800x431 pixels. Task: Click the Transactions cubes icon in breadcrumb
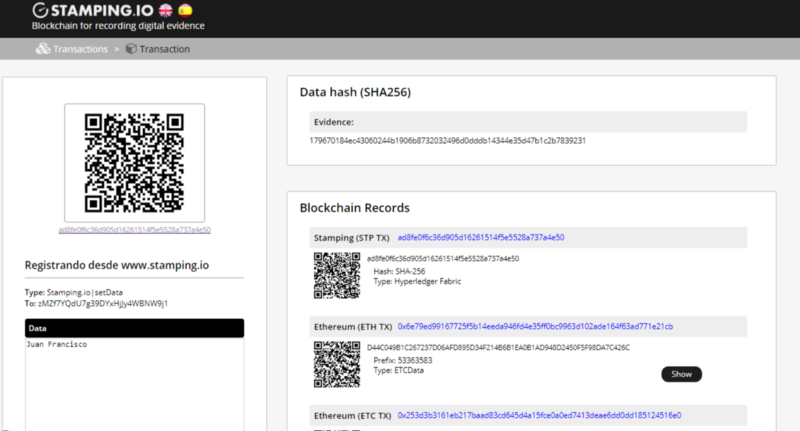click(x=43, y=49)
